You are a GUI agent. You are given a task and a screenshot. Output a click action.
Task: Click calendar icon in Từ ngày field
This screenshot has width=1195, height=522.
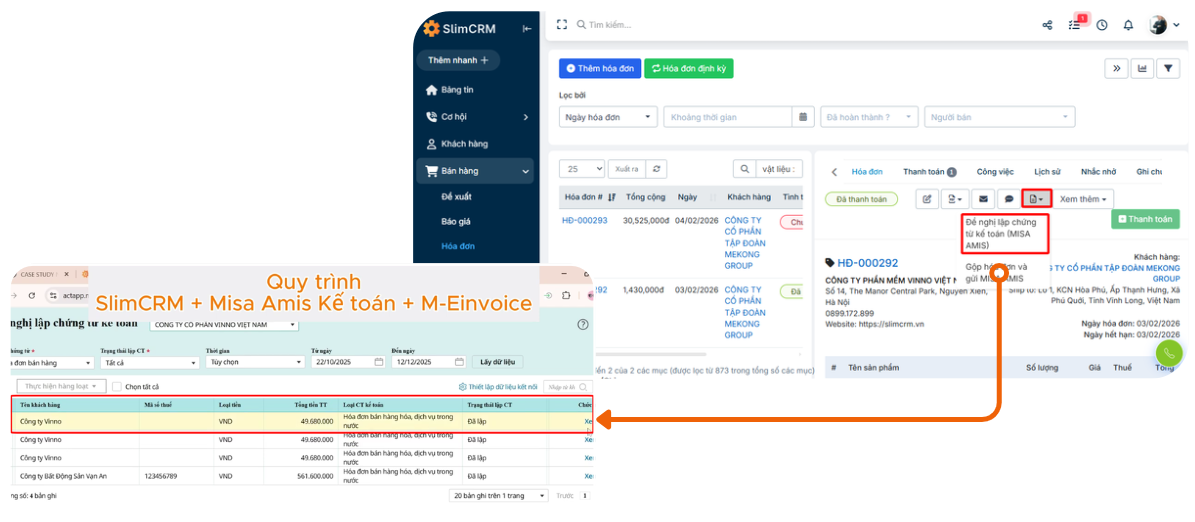point(379,362)
